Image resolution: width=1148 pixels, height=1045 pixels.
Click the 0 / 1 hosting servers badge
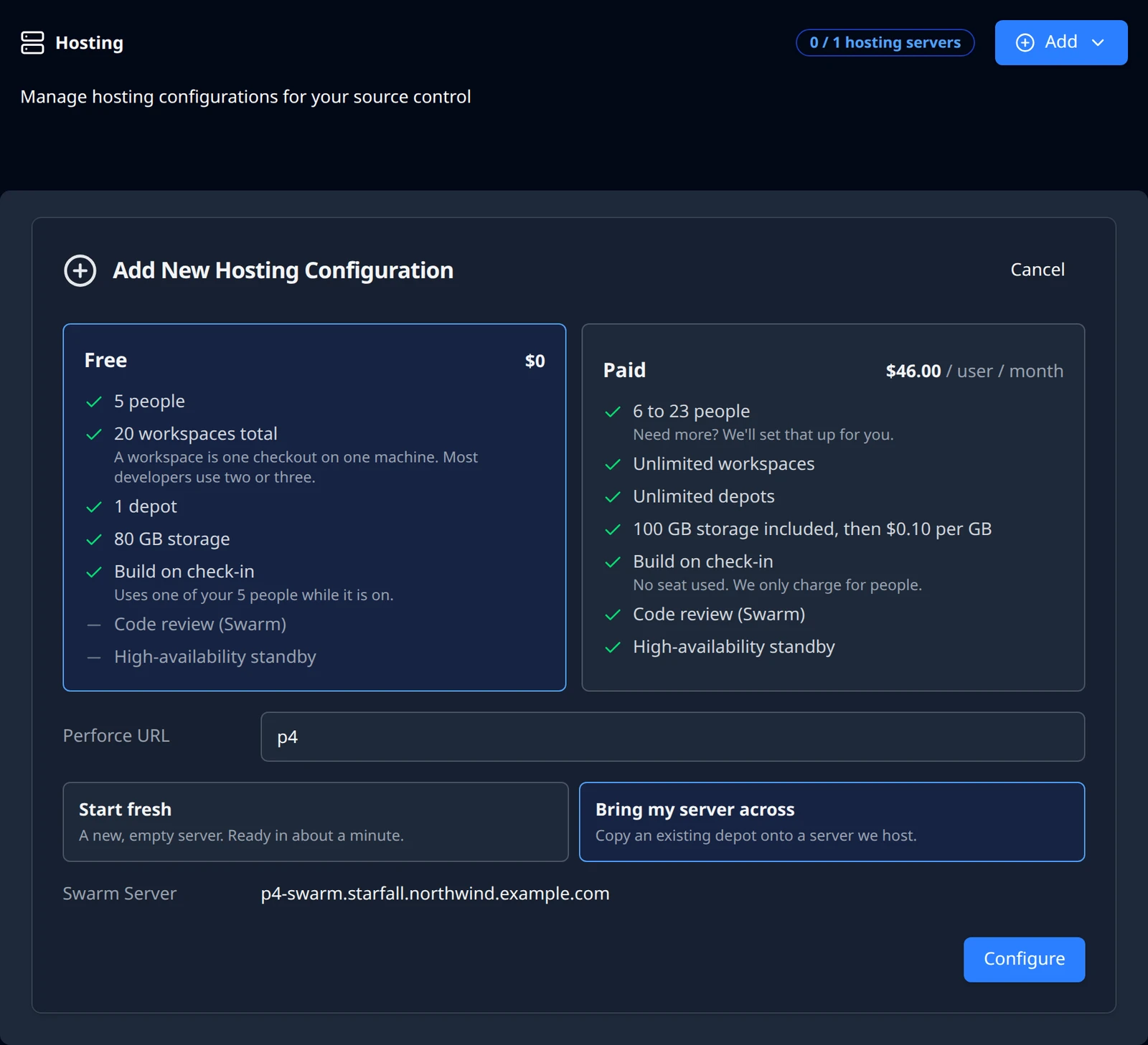[x=885, y=42]
